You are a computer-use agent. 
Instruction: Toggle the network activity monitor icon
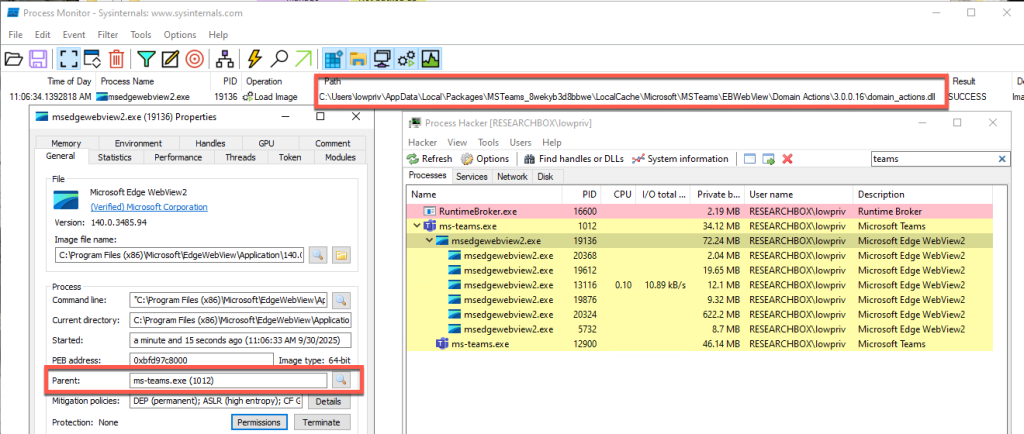[x=382, y=59]
